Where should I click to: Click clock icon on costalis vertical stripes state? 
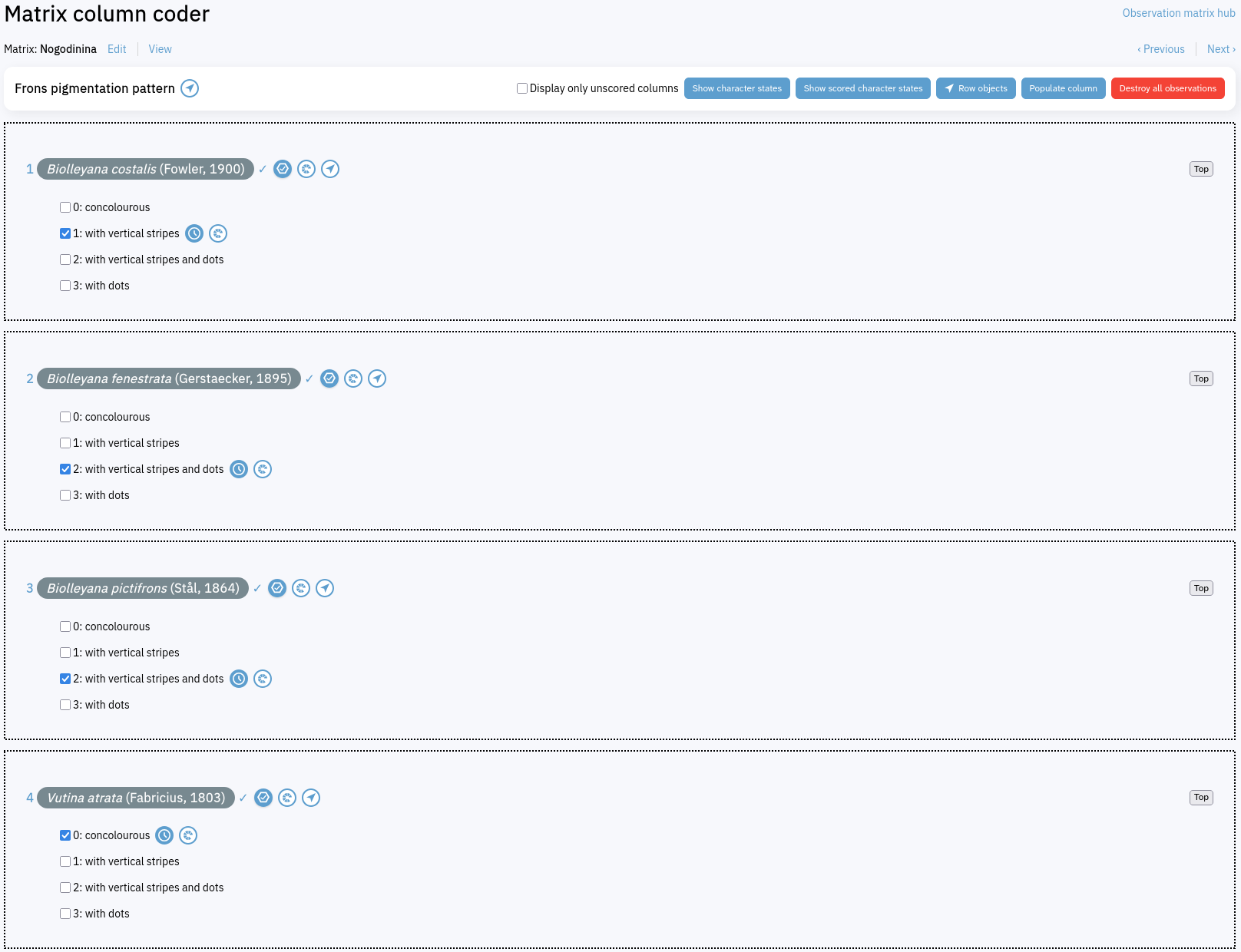[x=194, y=233]
